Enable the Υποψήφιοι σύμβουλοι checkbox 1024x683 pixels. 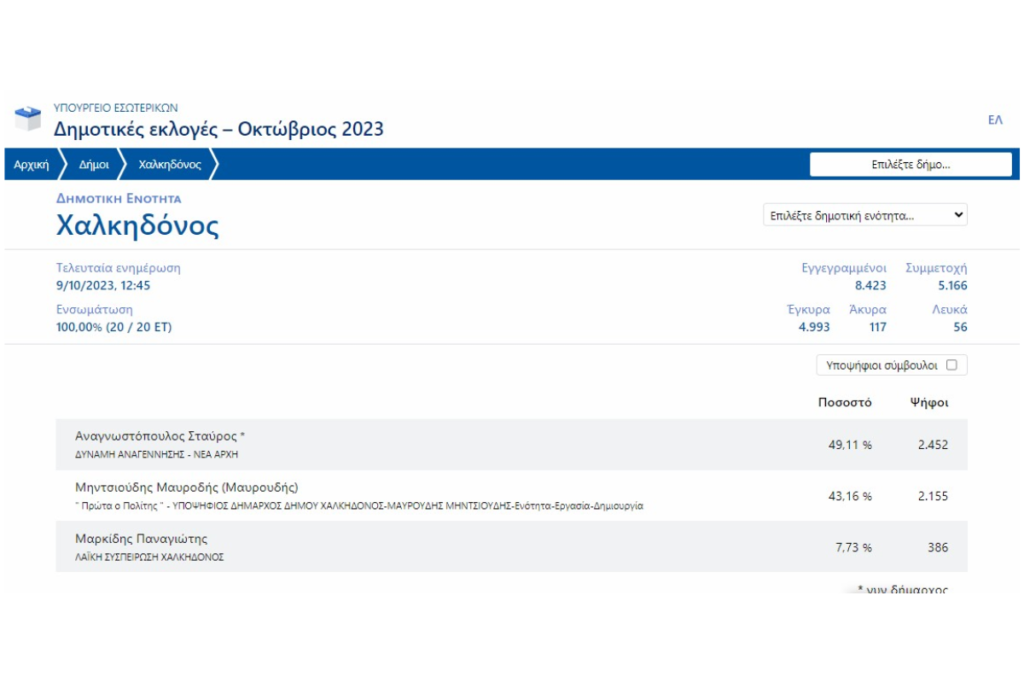click(x=951, y=365)
